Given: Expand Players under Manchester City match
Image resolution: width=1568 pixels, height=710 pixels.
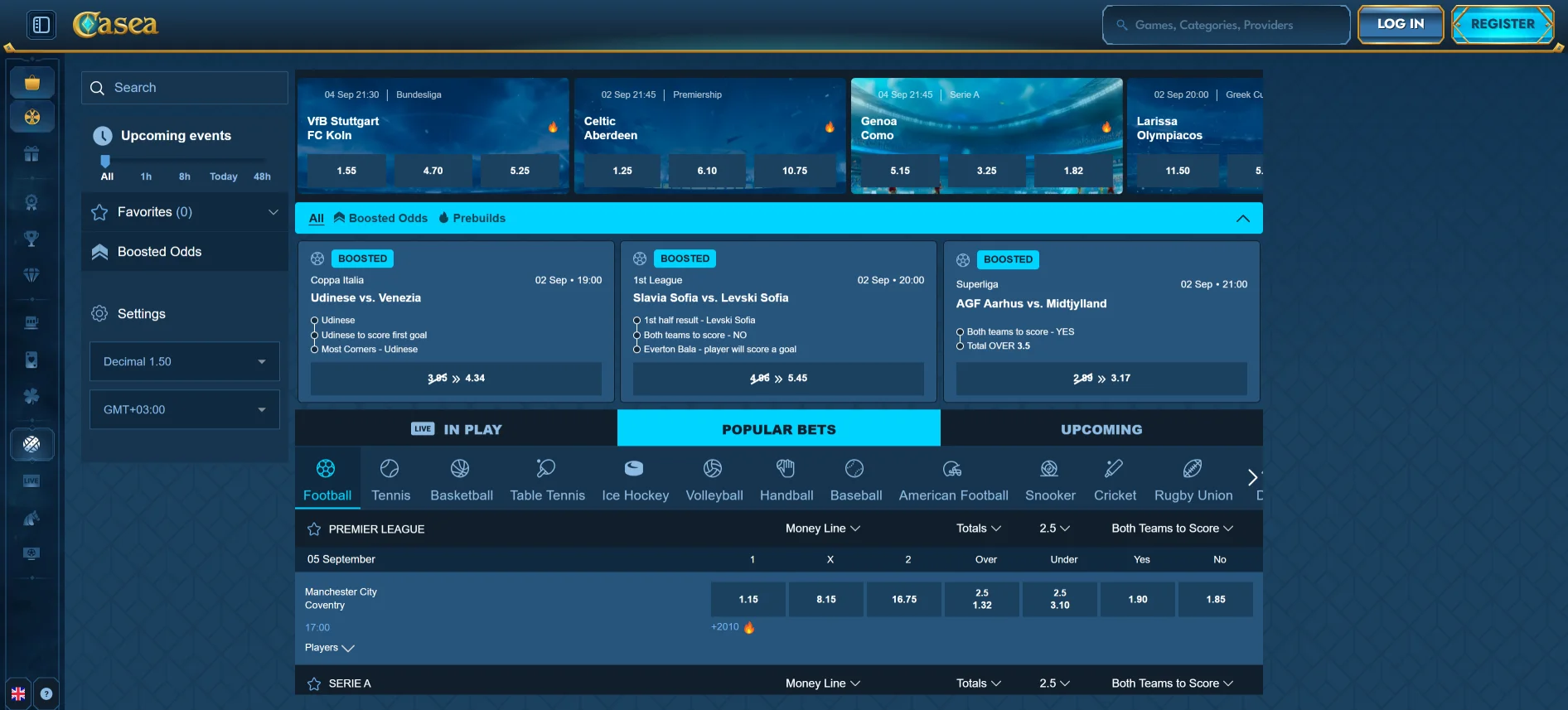Looking at the screenshot, I should tap(329, 648).
